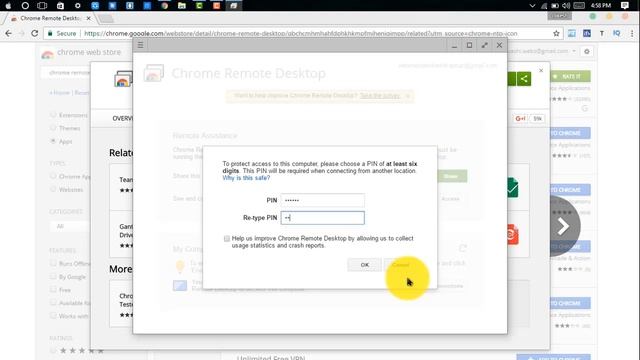
Task: Toggle fullscreen of the Remote Desktop app window
Action: (x=484, y=45)
